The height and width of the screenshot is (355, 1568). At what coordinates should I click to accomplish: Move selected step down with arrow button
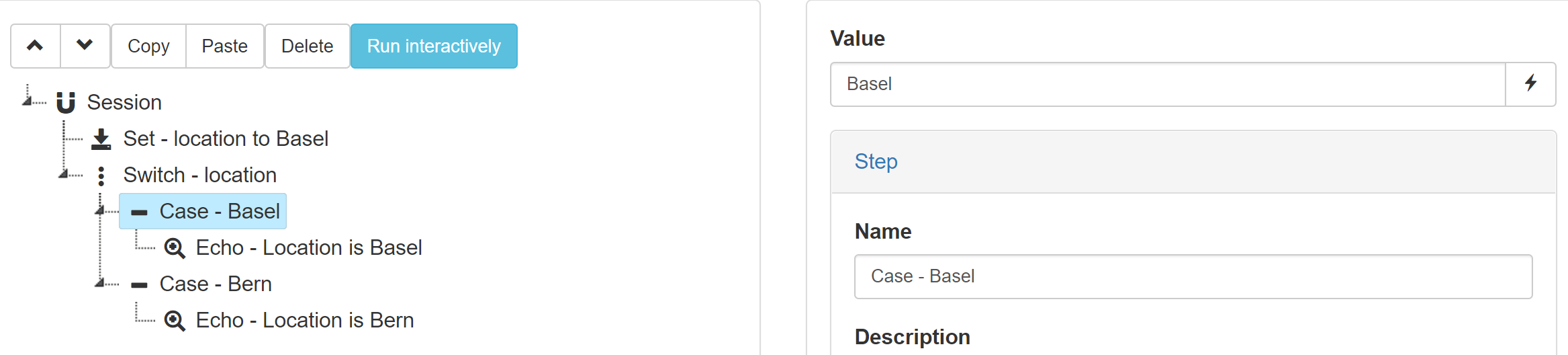(x=85, y=46)
